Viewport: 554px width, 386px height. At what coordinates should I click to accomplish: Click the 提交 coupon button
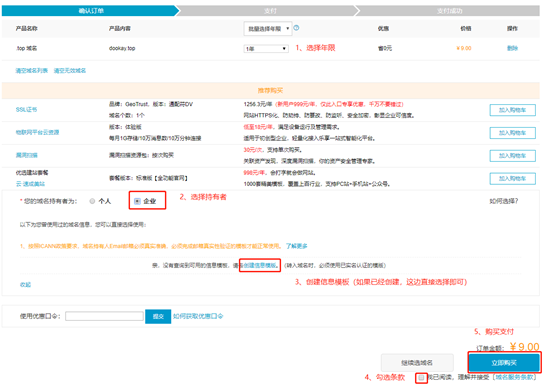click(158, 316)
